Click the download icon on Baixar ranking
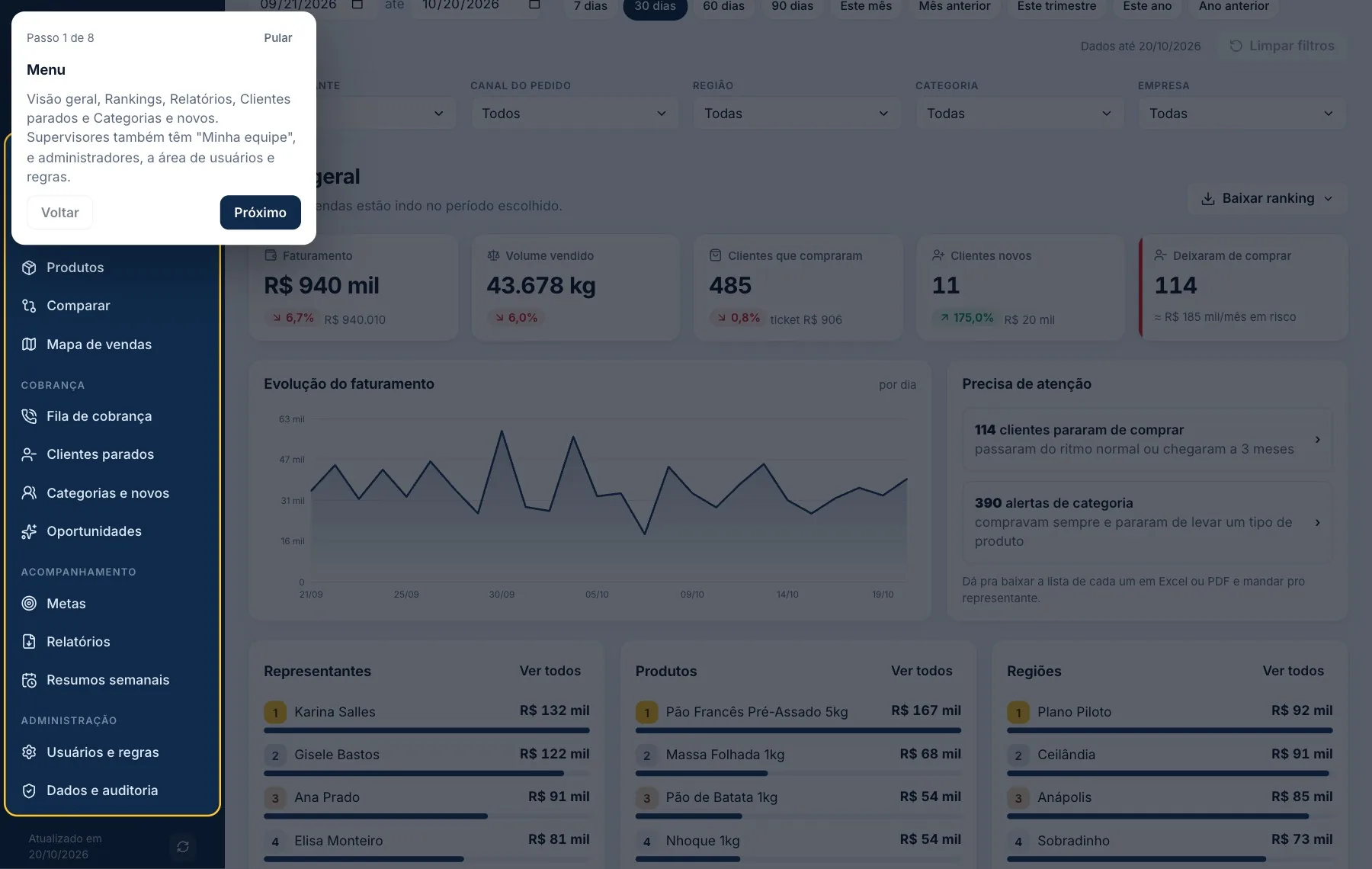 click(x=1208, y=199)
